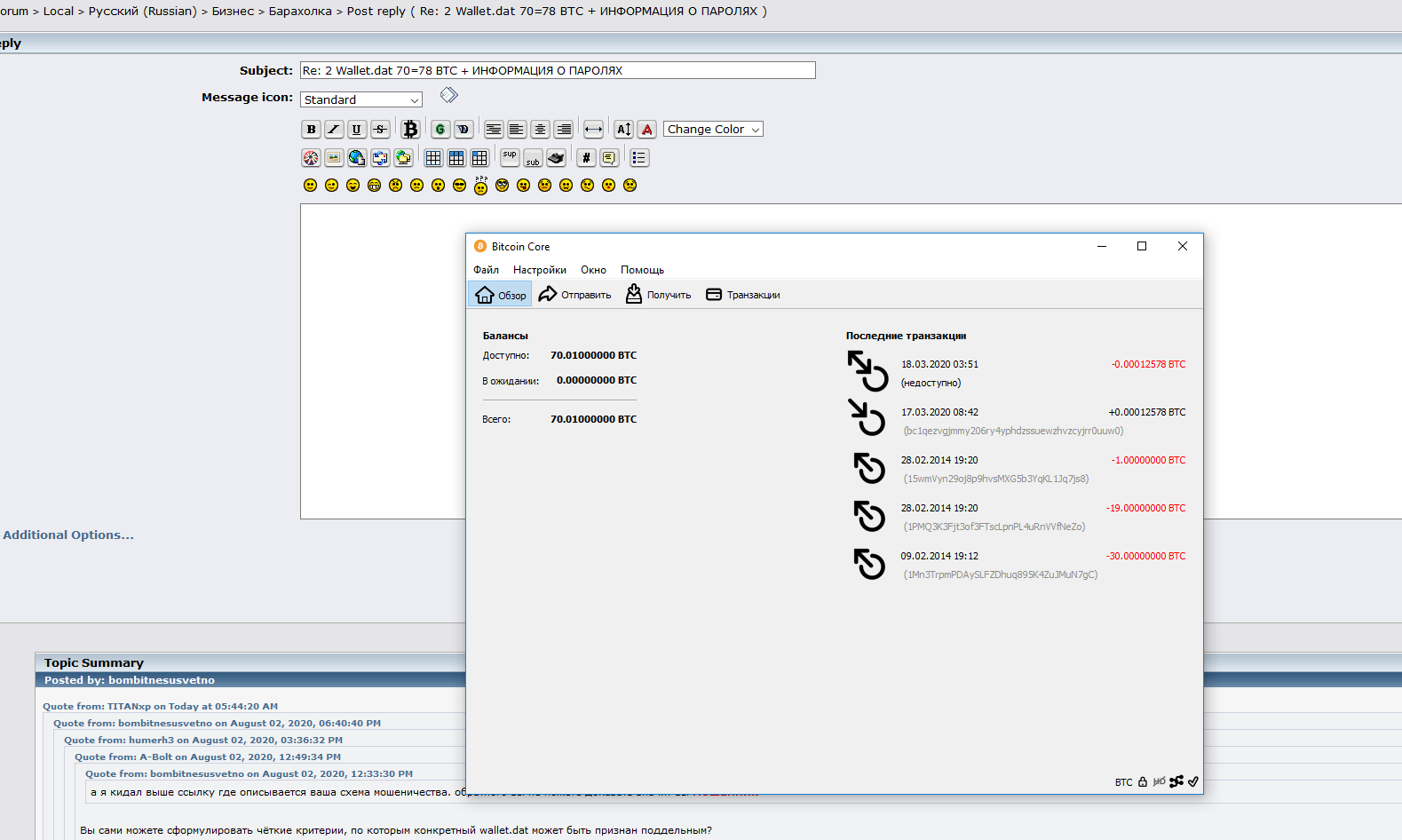Open the Окно menu in Bitcoin Core
The width and height of the screenshot is (1402, 840).
tap(593, 270)
